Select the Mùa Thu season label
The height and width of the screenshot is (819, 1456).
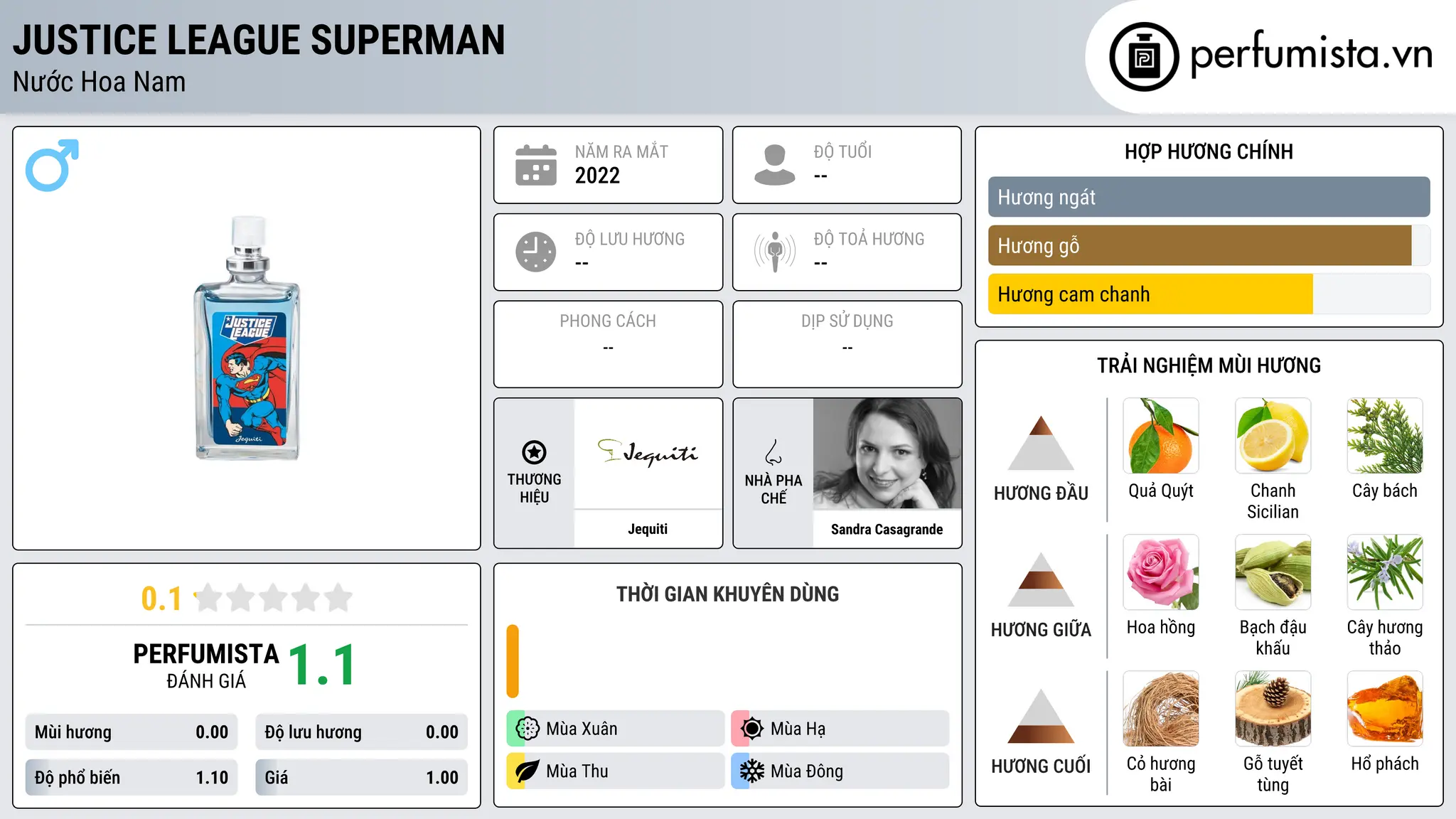pyautogui.click(x=577, y=771)
